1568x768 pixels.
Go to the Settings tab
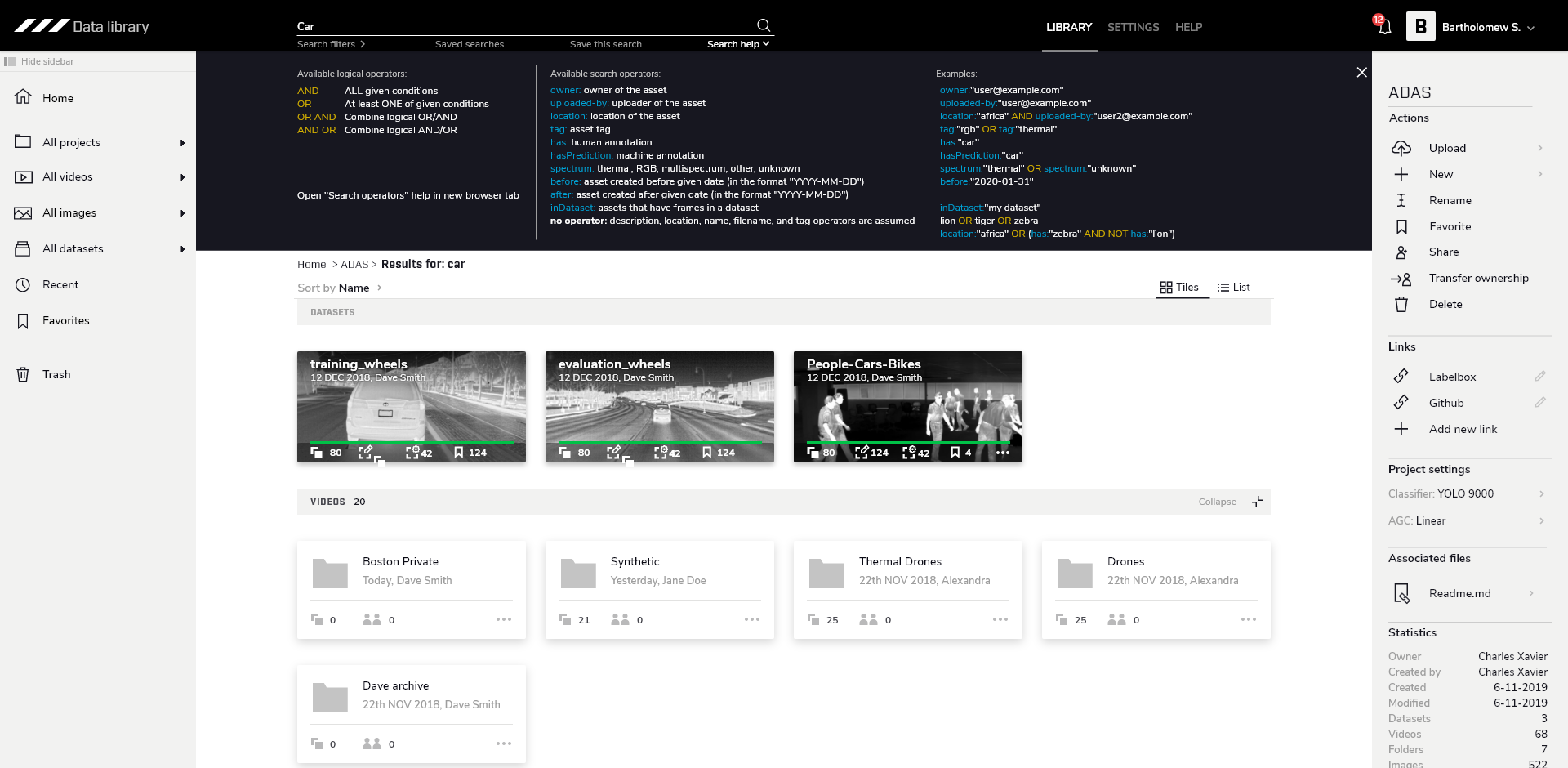[x=1133, y=27]
